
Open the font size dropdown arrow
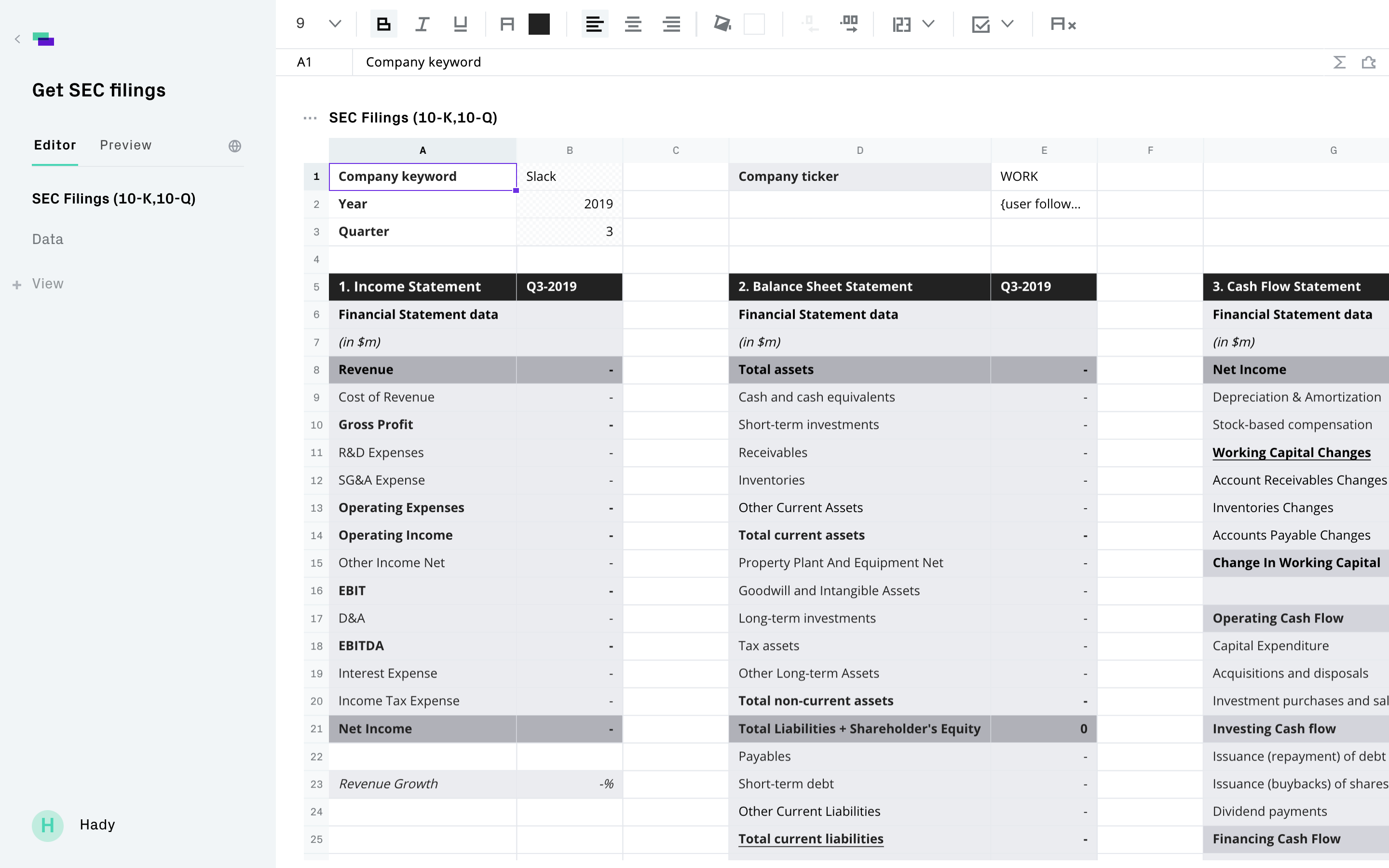[x=335, y=24]
